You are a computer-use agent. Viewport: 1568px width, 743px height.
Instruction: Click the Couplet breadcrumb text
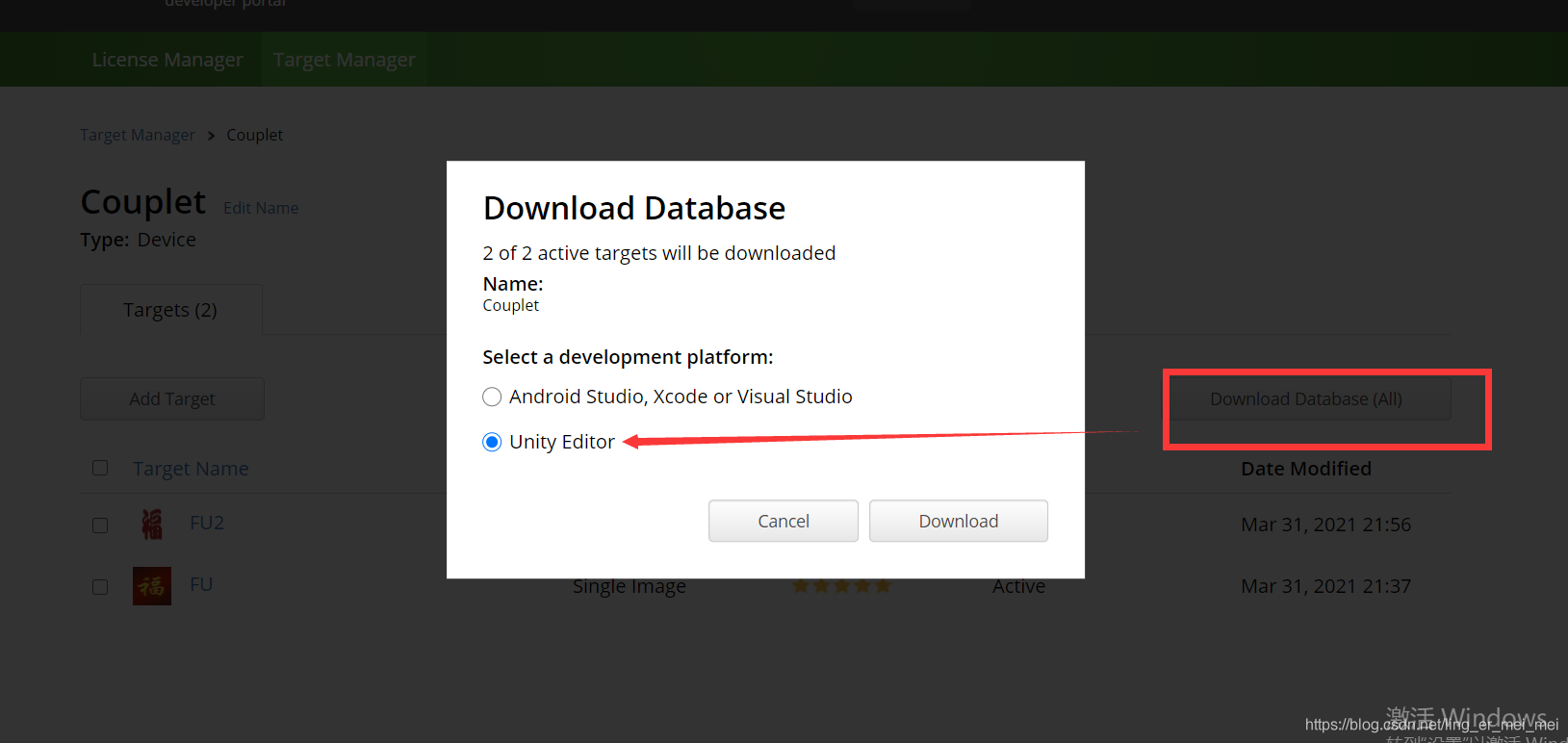click(255, 135)
